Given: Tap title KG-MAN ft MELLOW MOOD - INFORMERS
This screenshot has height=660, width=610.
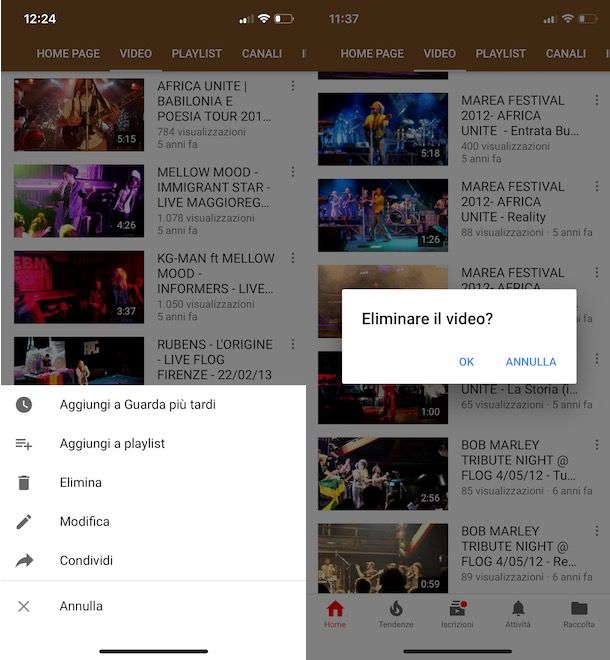Looking at the screenshot, I should (216, 274).
